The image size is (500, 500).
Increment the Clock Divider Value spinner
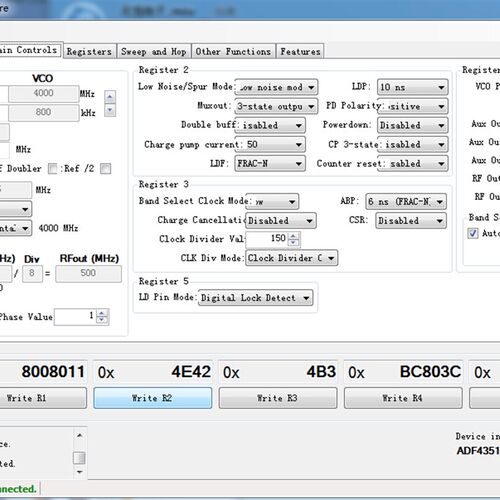click(293, 236)
